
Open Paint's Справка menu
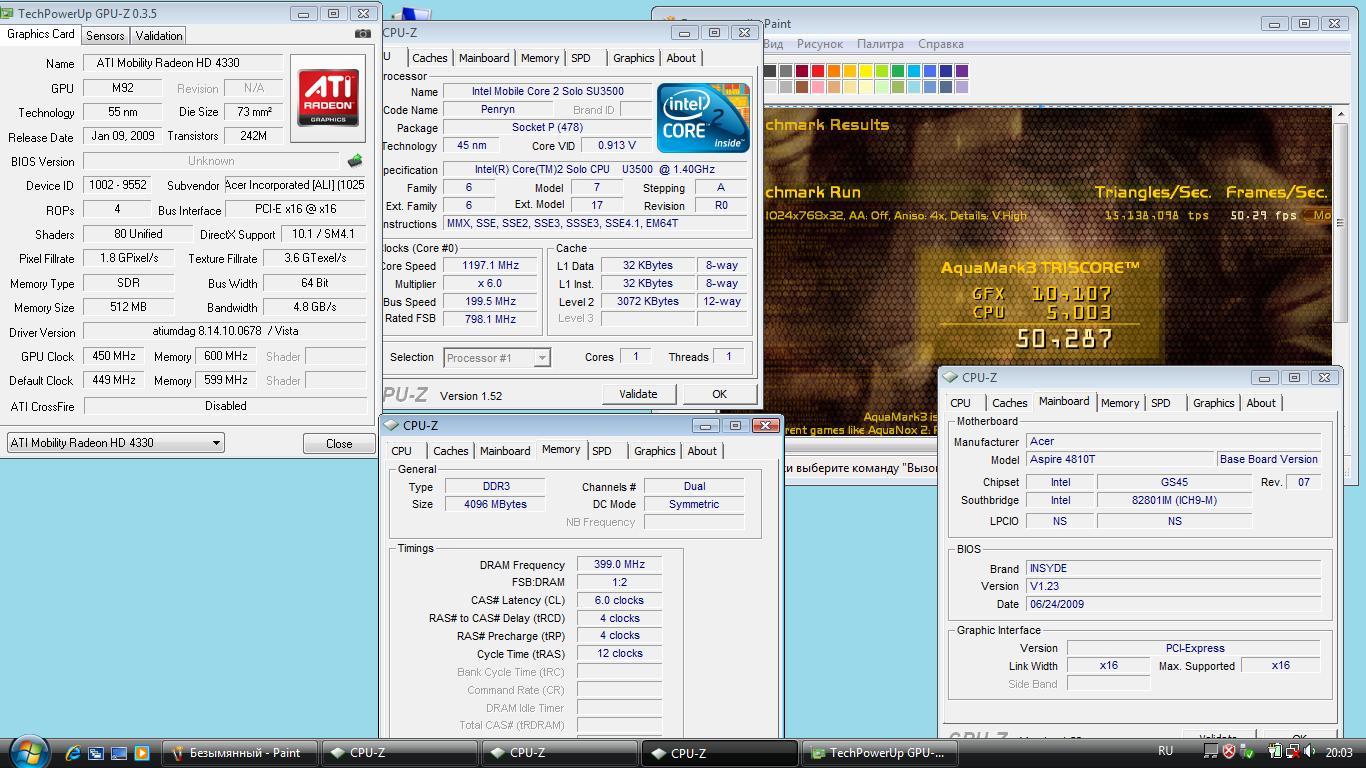click(941, 44)
